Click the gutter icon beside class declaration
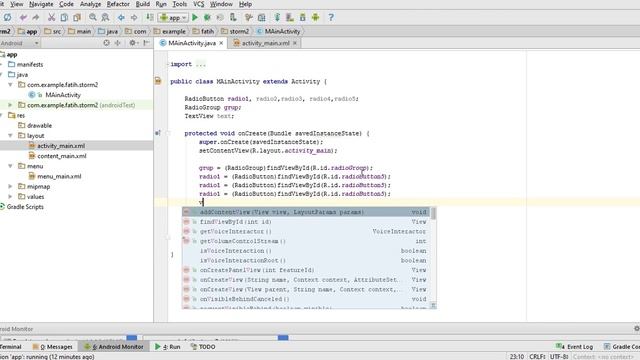Screen dimensions: 640x360 tap(158, 81)
